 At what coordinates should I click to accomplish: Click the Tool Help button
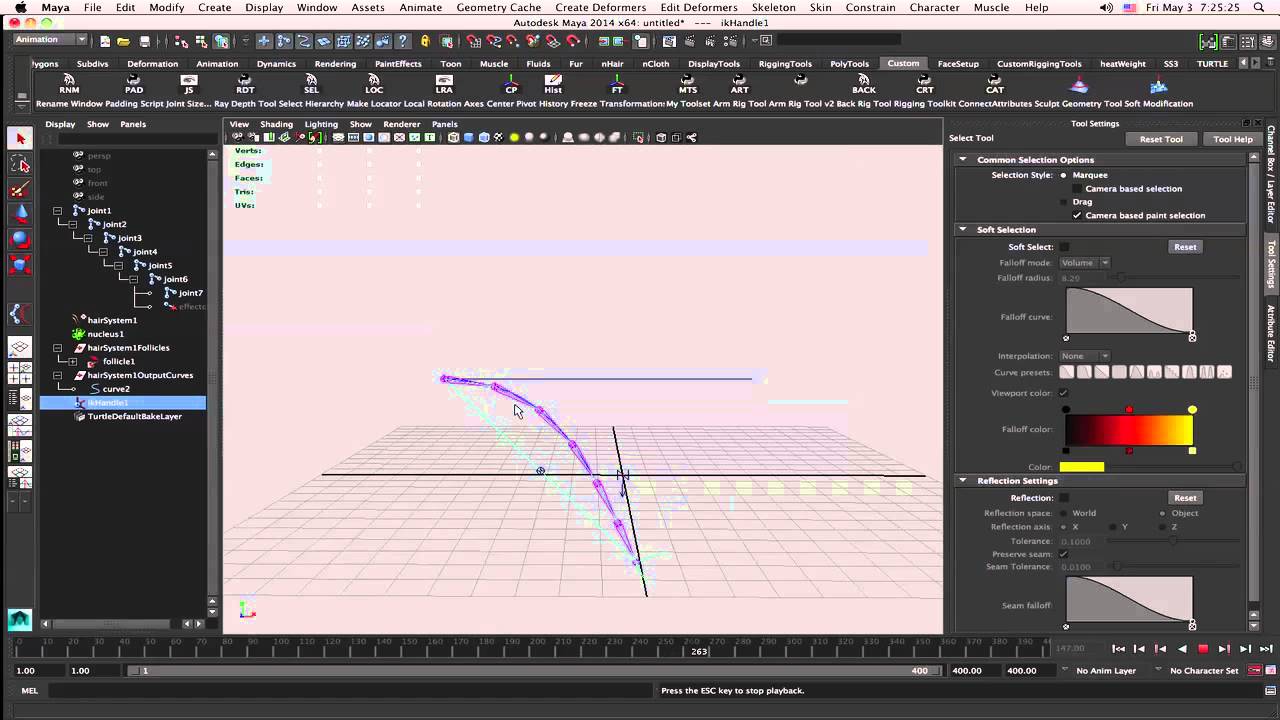coord(1232,139)
